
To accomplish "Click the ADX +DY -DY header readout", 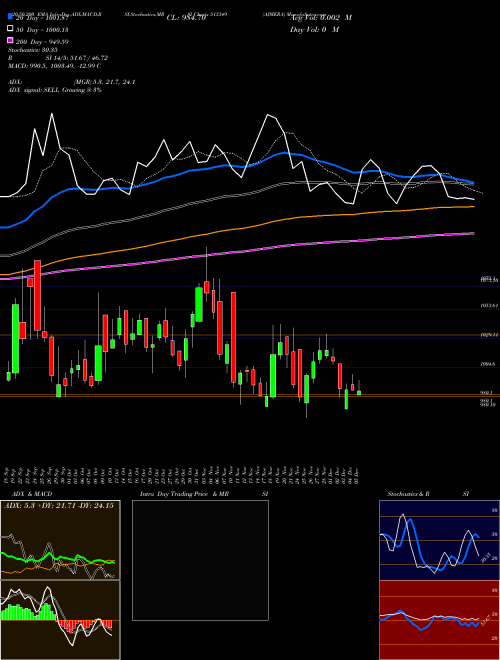I will [x=59, y=506].
